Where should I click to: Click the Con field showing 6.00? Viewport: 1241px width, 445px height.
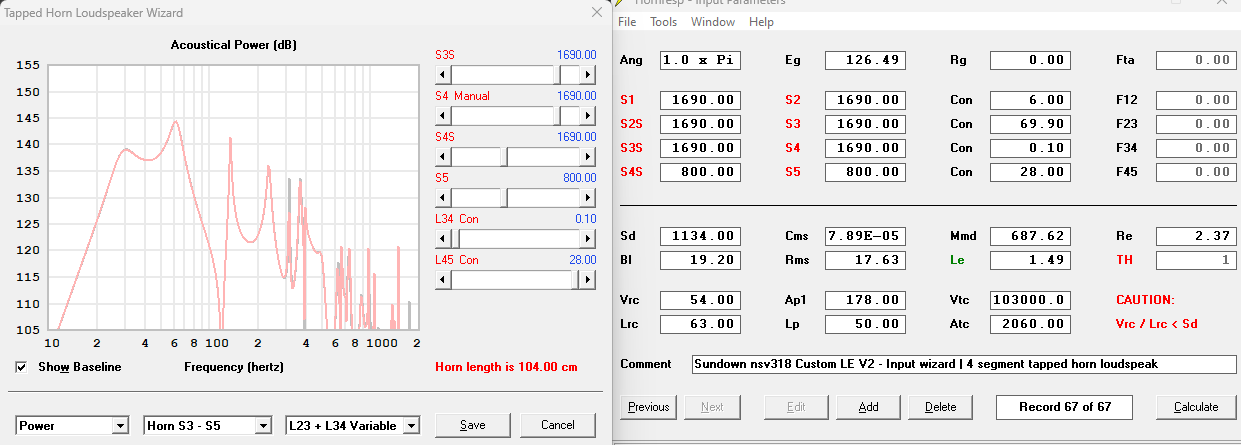coord(1030,100)
